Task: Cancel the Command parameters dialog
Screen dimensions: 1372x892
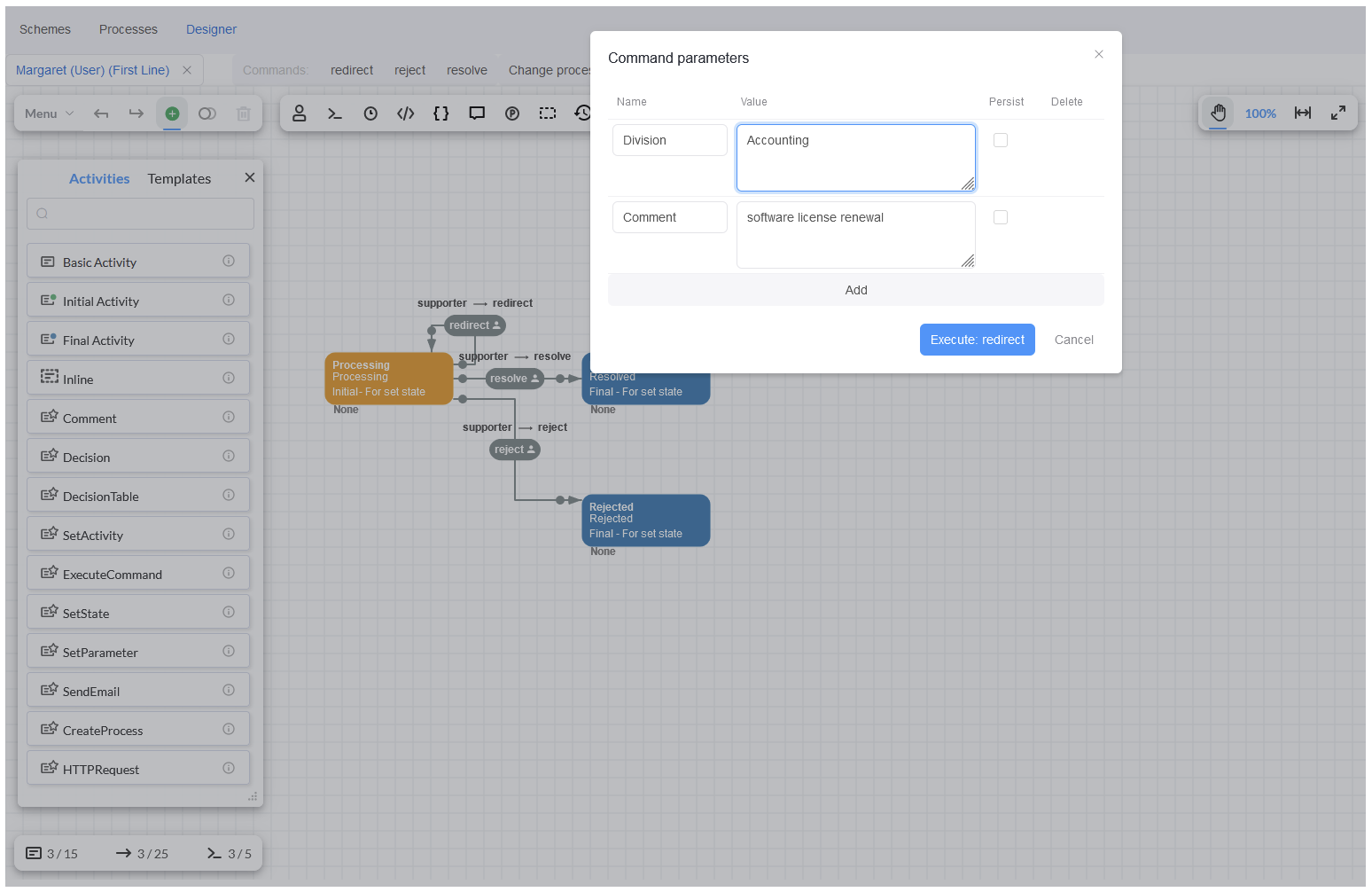Action: (1074, 340)
